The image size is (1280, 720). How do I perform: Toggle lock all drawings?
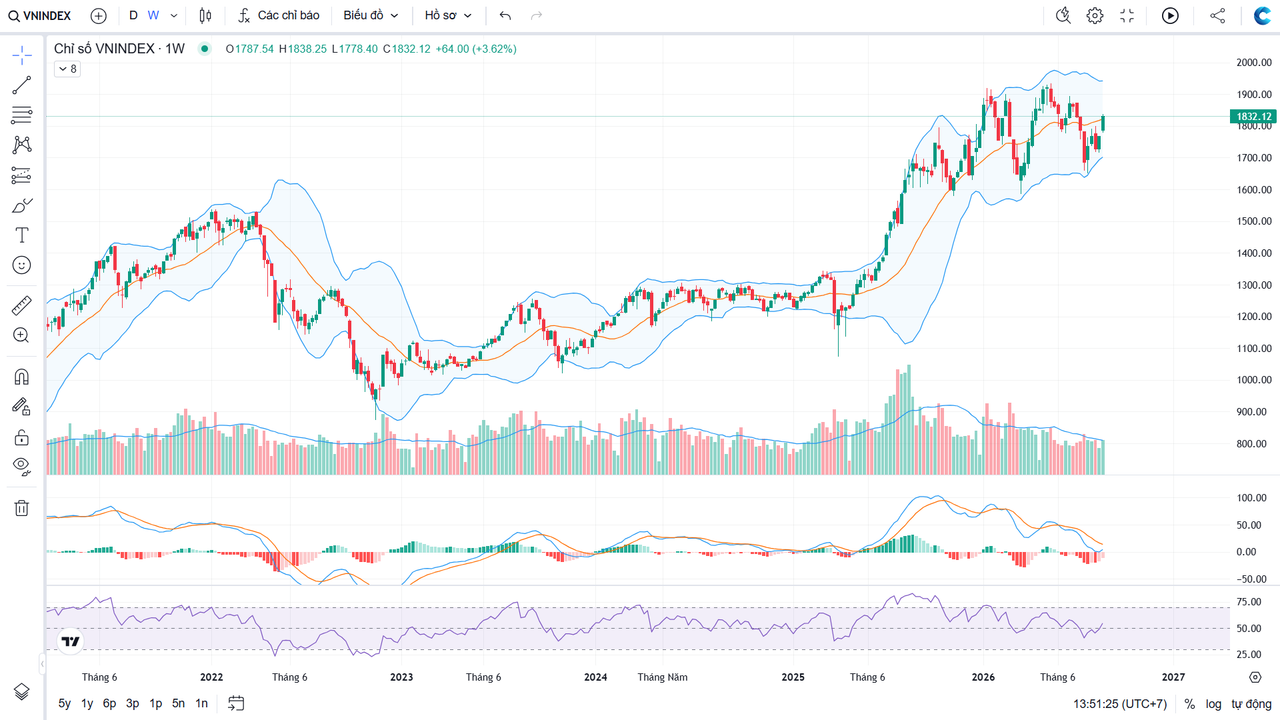(x=21, y=437)
